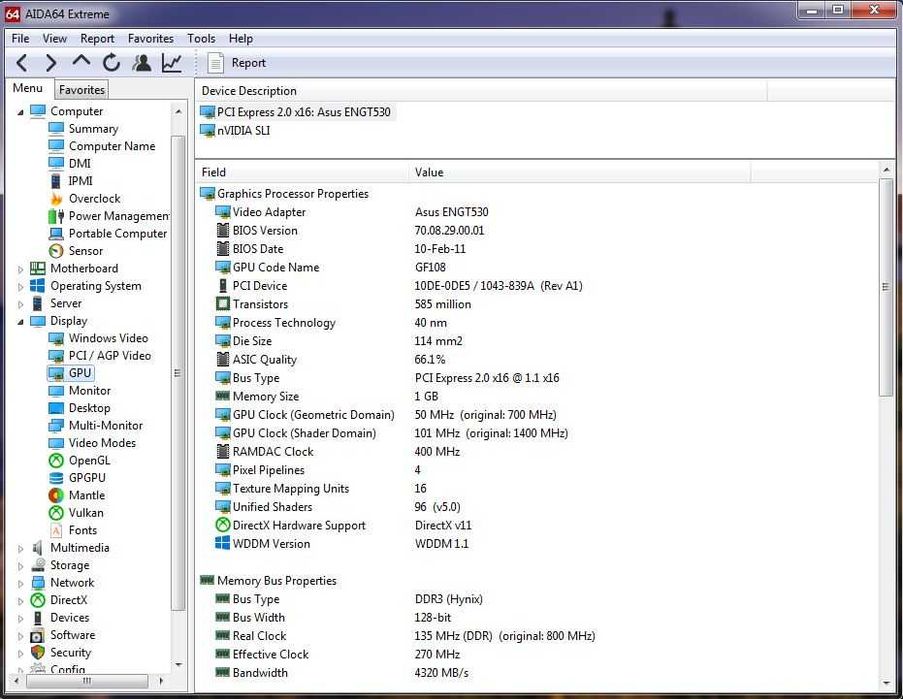Screen dimensions: 903x699
Task: Select the Power Management battery icon
Action: [x=56, y=216]
